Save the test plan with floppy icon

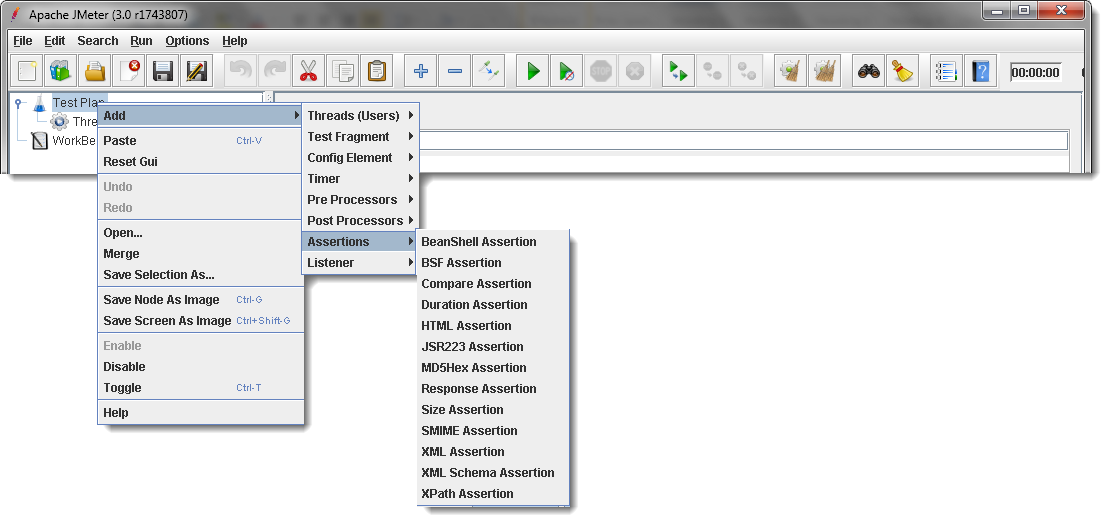[164, 71]
